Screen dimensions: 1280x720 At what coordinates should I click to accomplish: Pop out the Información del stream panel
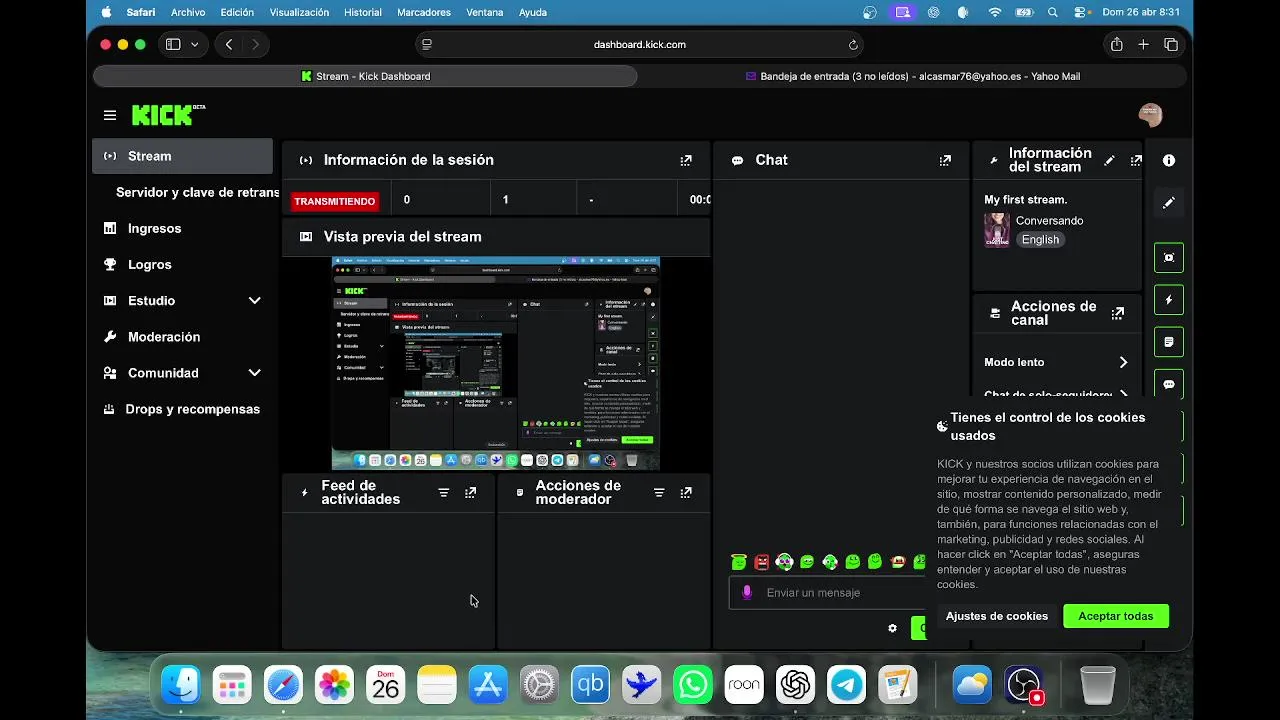(x=1136, y=160)
